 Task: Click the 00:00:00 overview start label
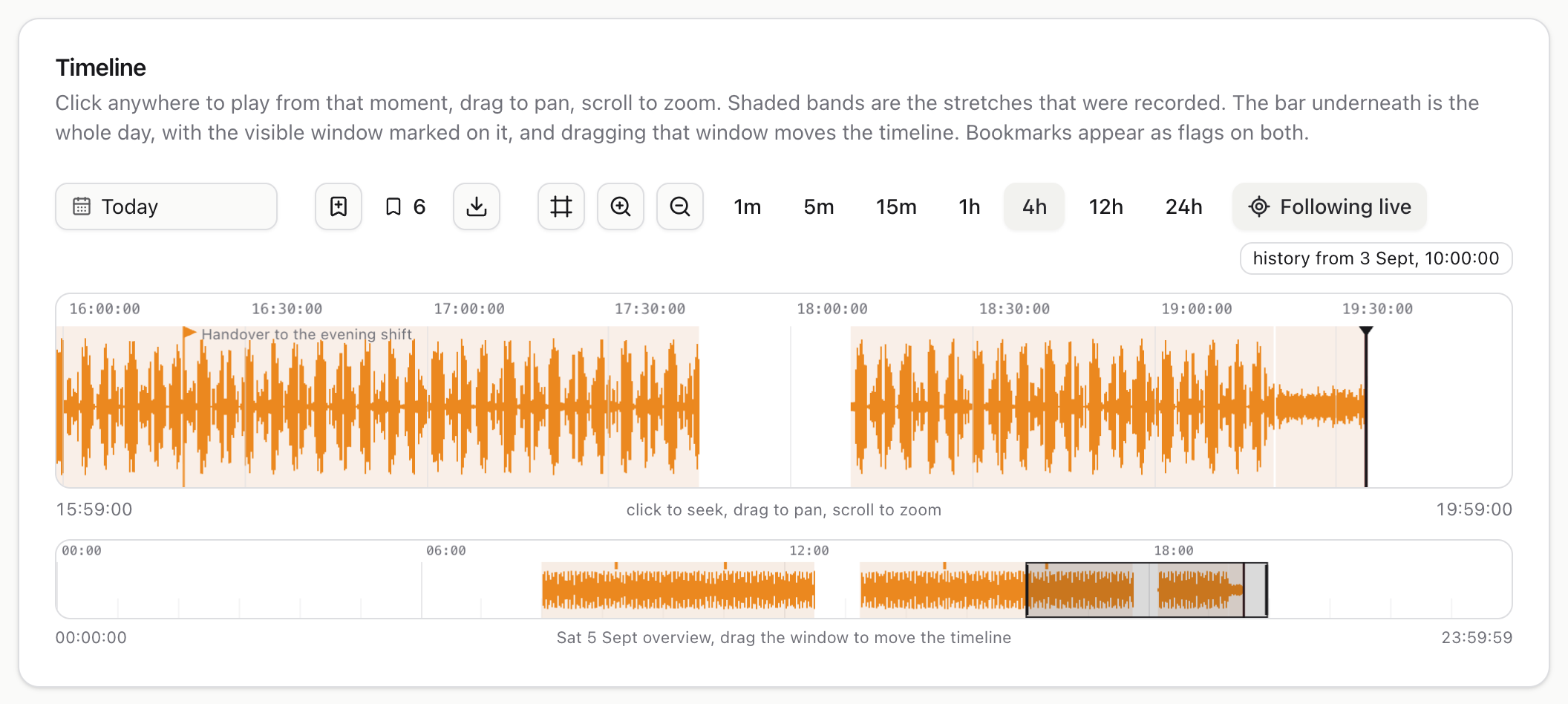[91, 638]
